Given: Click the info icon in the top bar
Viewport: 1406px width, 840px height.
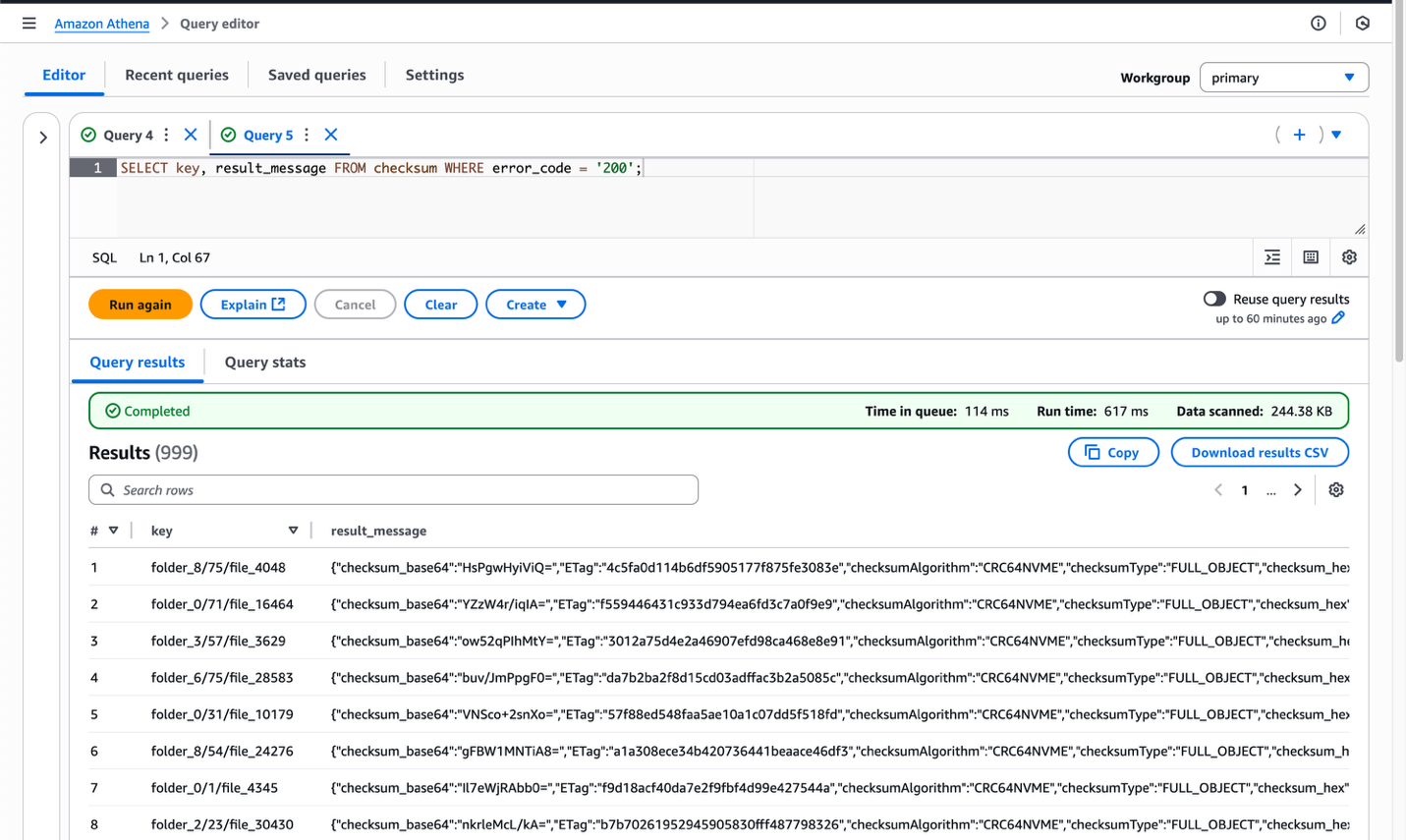Looking at the screenshot, I should (x=1318, y=23).
